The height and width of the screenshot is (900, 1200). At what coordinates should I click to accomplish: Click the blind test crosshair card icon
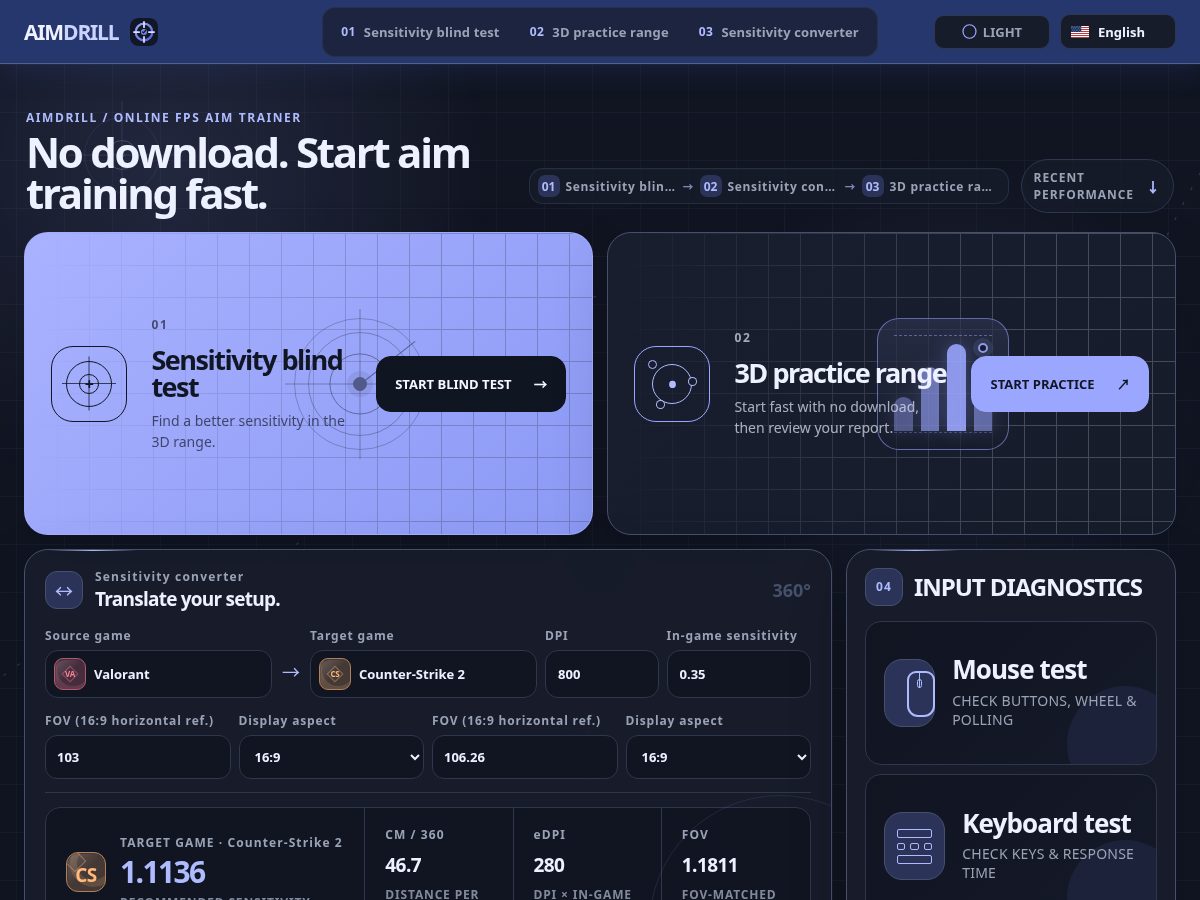[x=89, y=384]
